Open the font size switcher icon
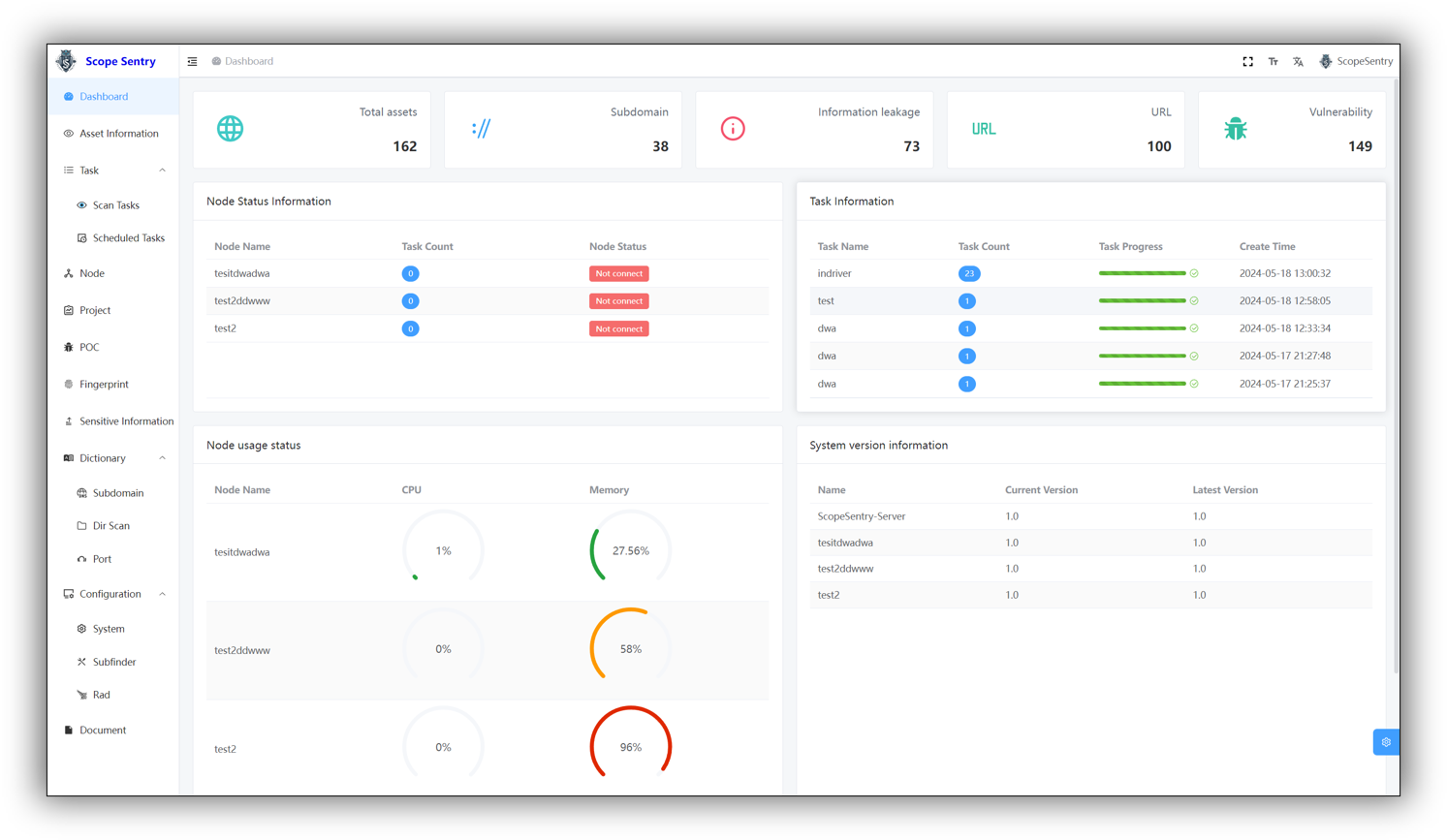This screenshot has width=1447, height=840. 1273,61
